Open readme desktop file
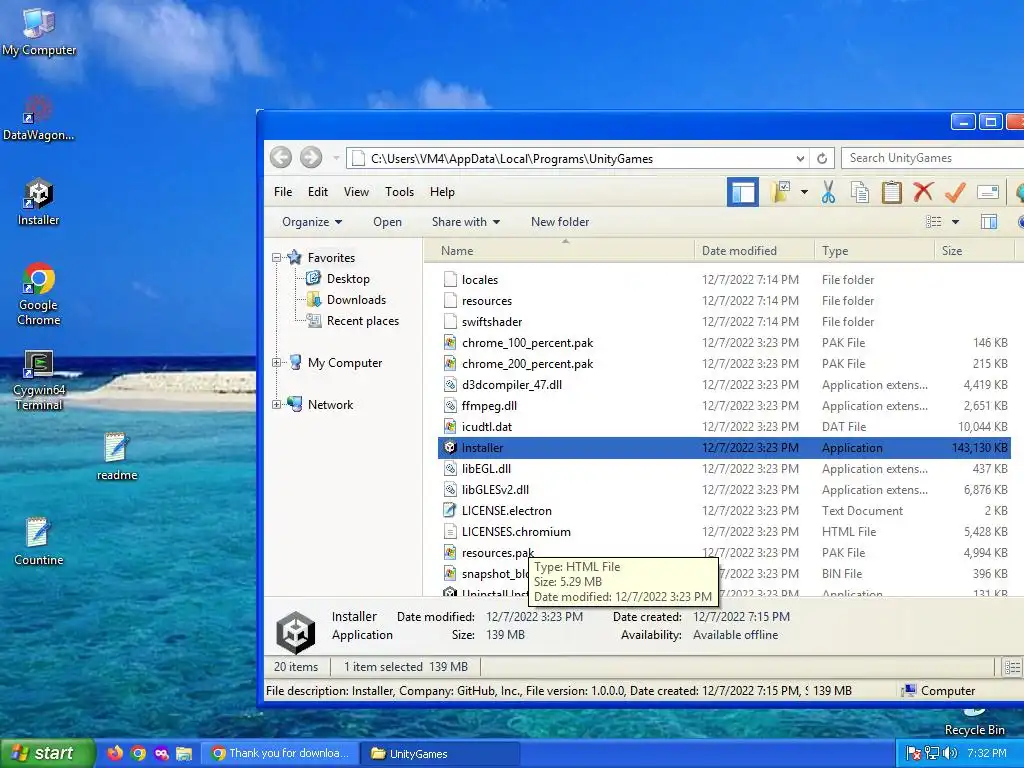The height and width of the screenshot is (768, 1024). [117, 456]
